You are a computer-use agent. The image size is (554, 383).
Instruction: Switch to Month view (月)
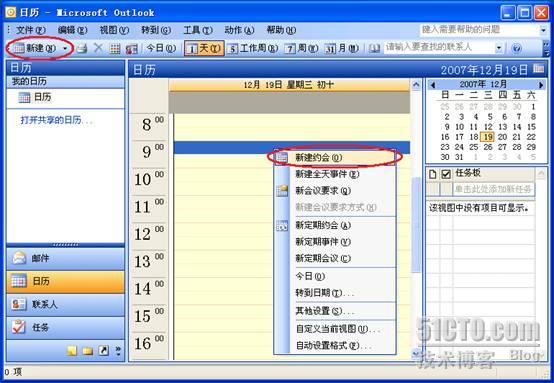point(342,48)
